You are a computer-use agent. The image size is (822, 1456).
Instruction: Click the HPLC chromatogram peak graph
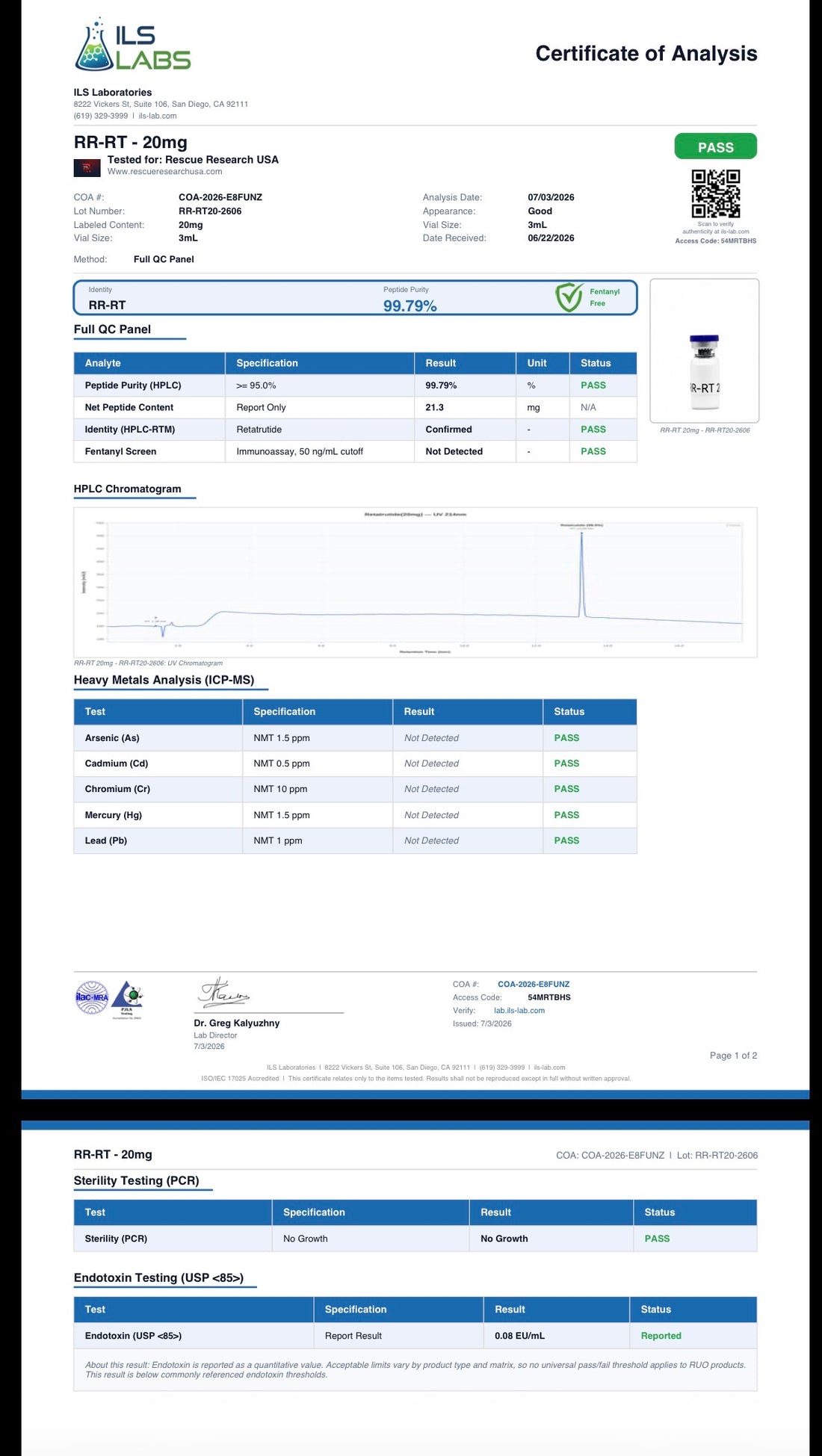(415, 583)
